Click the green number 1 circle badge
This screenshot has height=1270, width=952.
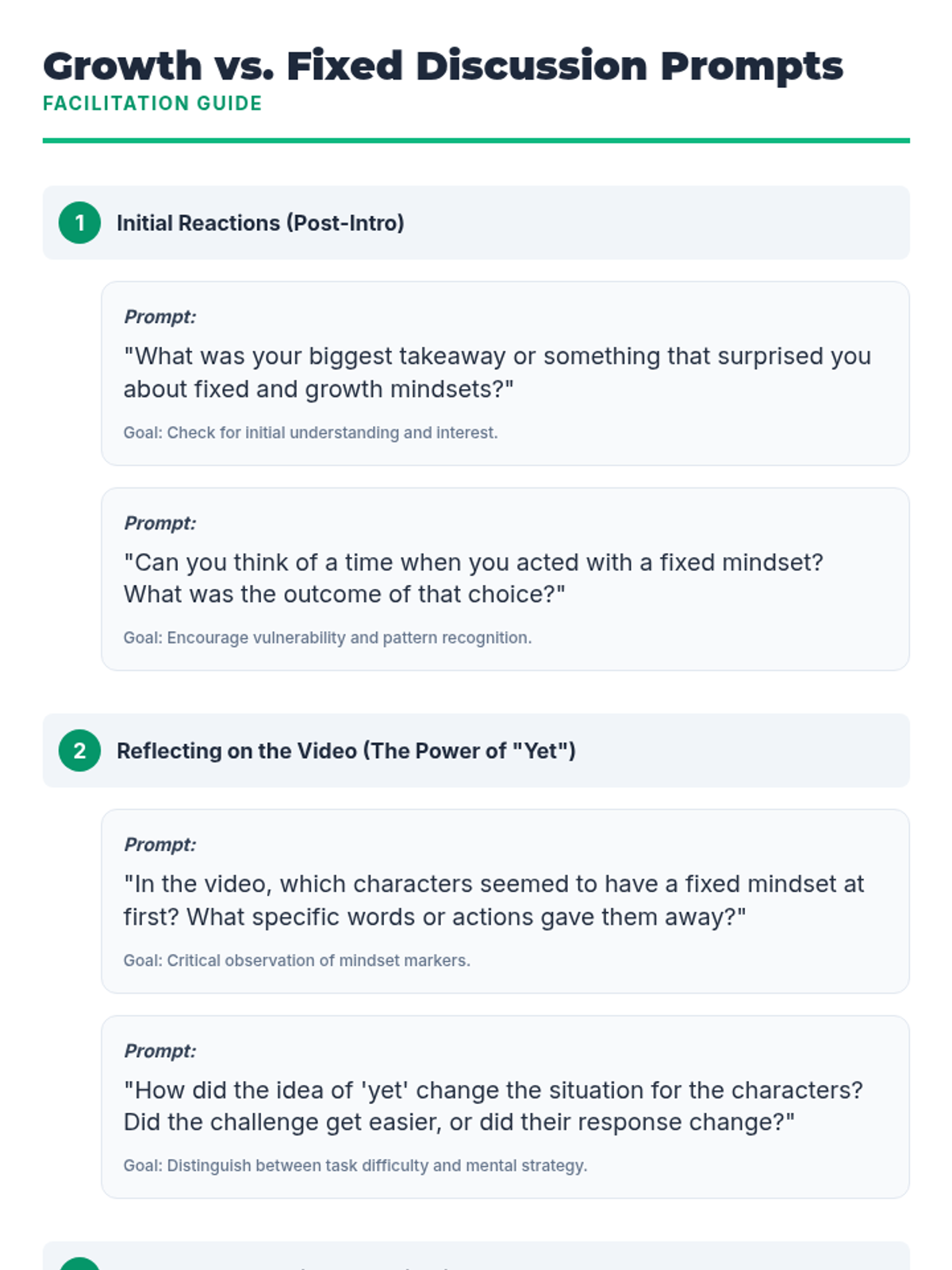point(79,223)
